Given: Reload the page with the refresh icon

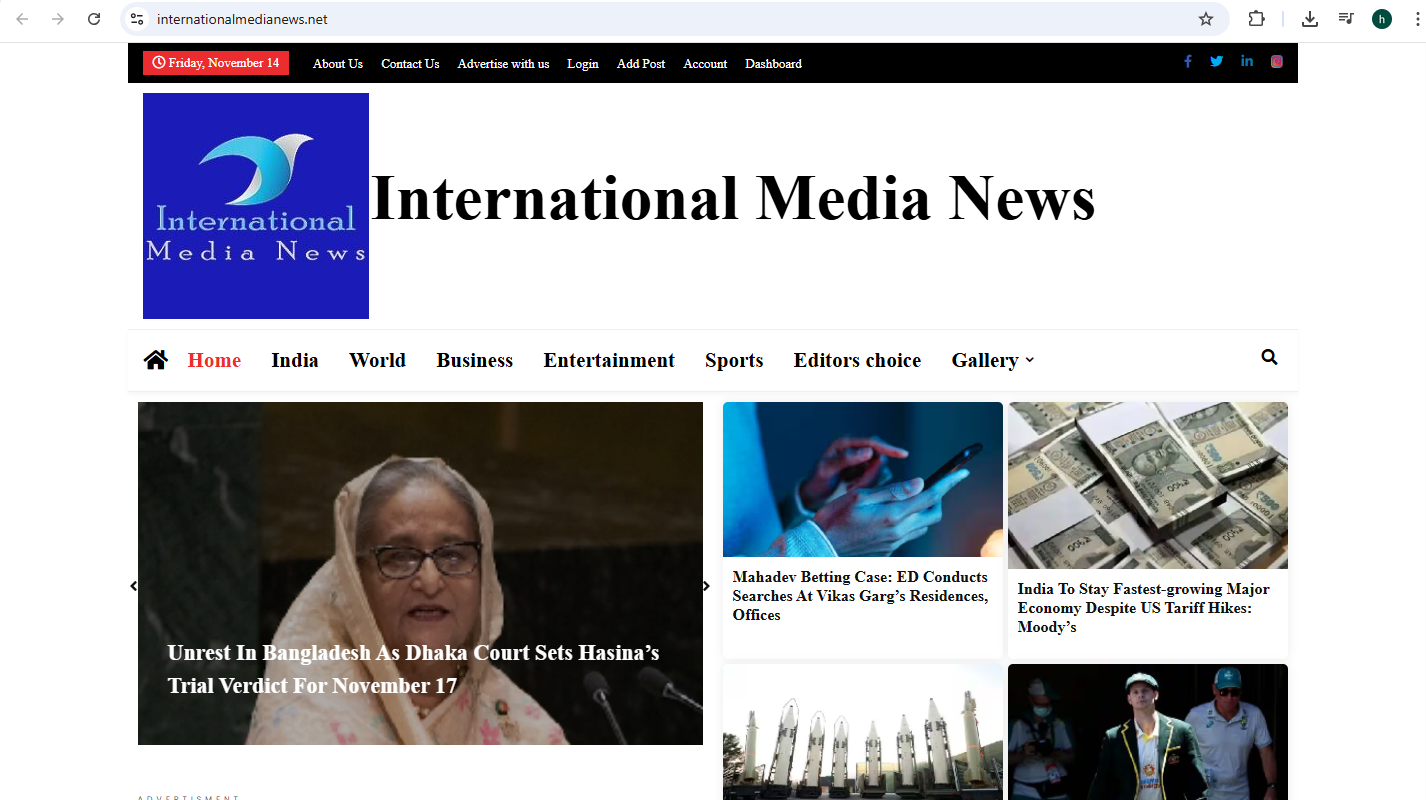Looking at the screenshot, I should pos(94,19).
